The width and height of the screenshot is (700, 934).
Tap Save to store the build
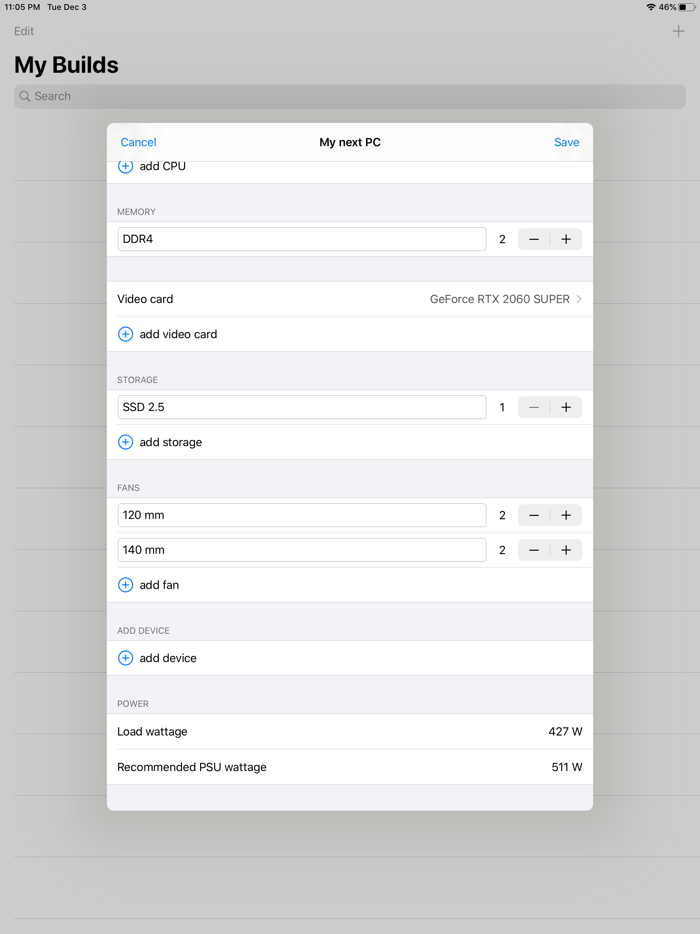click(x=566, y=142)
